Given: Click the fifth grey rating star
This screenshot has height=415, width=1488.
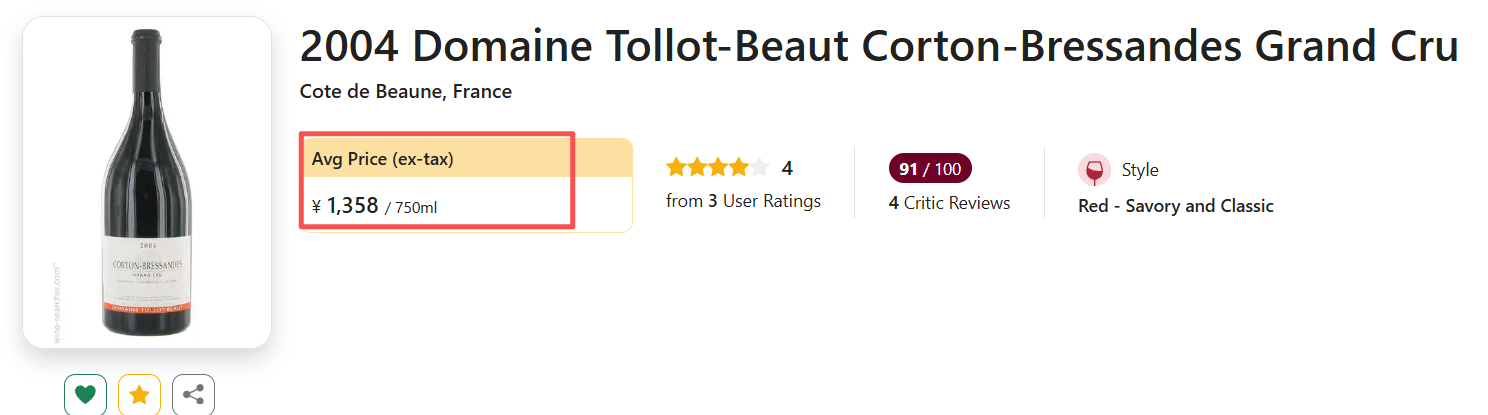Looking at the screenshot, I should (760, 168).
